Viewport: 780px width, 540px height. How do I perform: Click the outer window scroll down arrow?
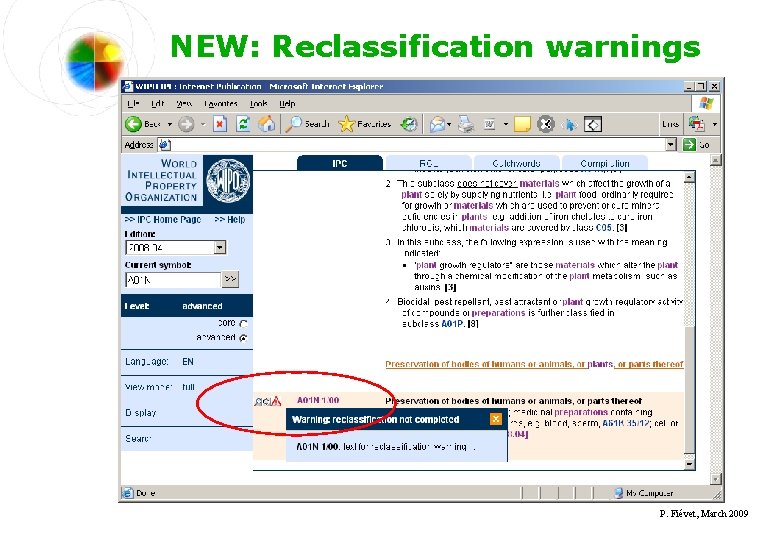[715, 479]
